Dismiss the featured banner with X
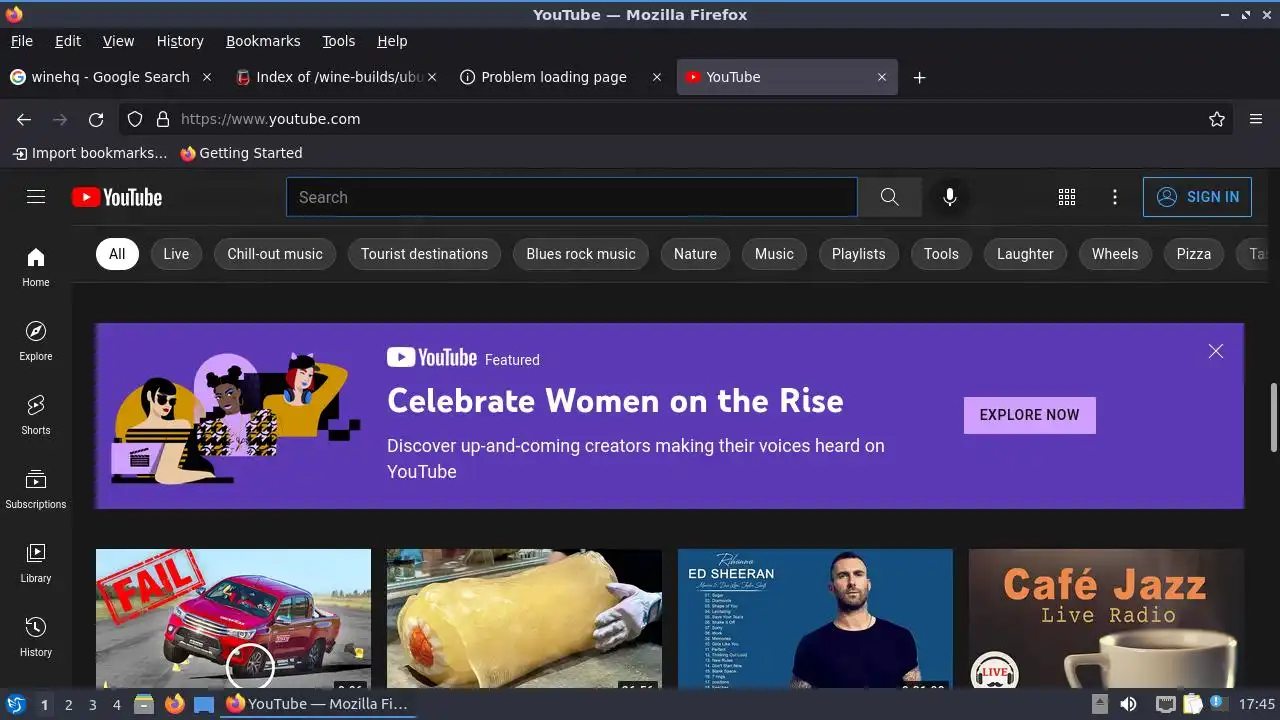Image resolution: width=1280 pixels, height=720 pixels. 1216,351
